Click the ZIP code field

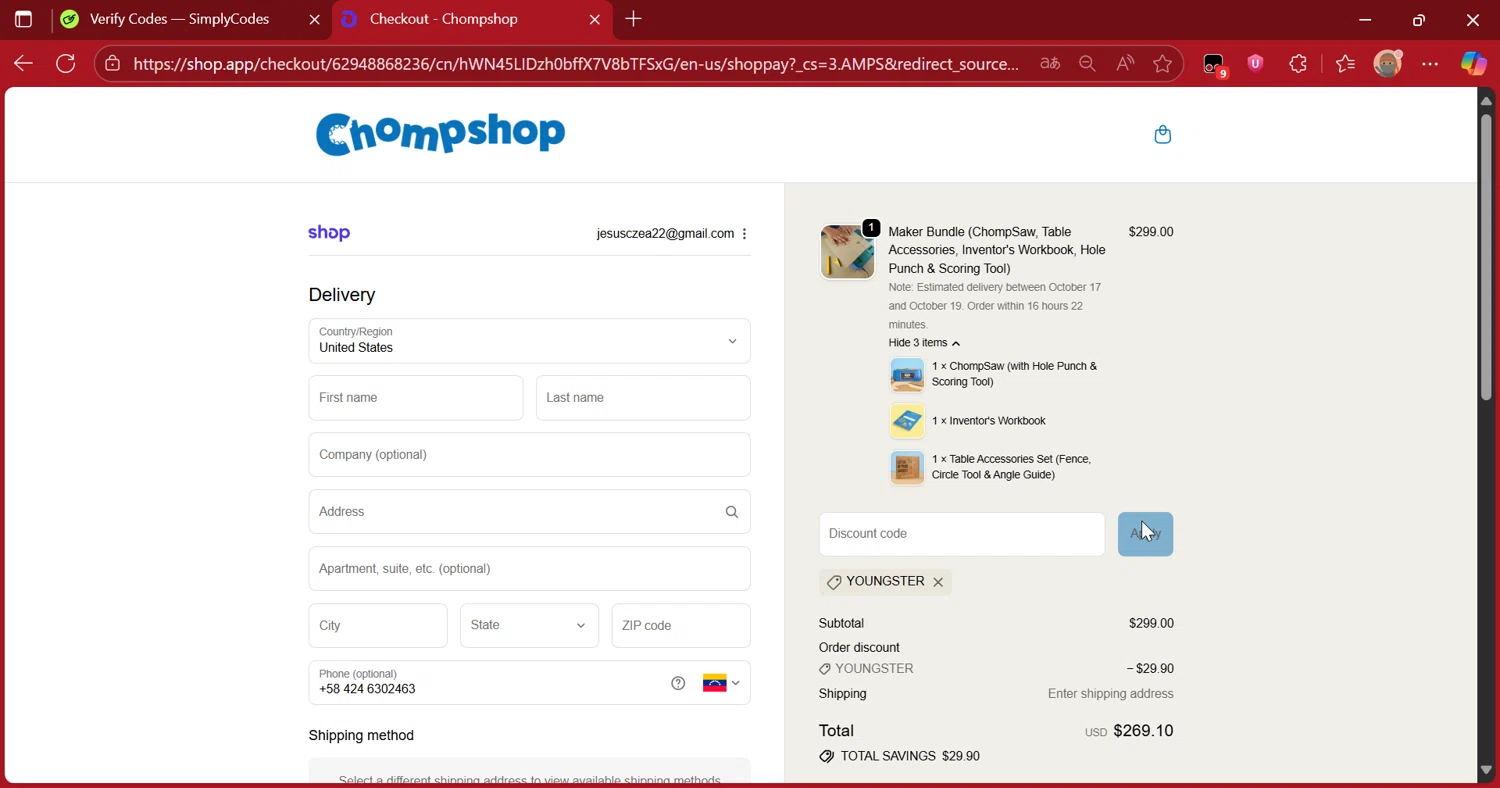click(x=681, y=626)
